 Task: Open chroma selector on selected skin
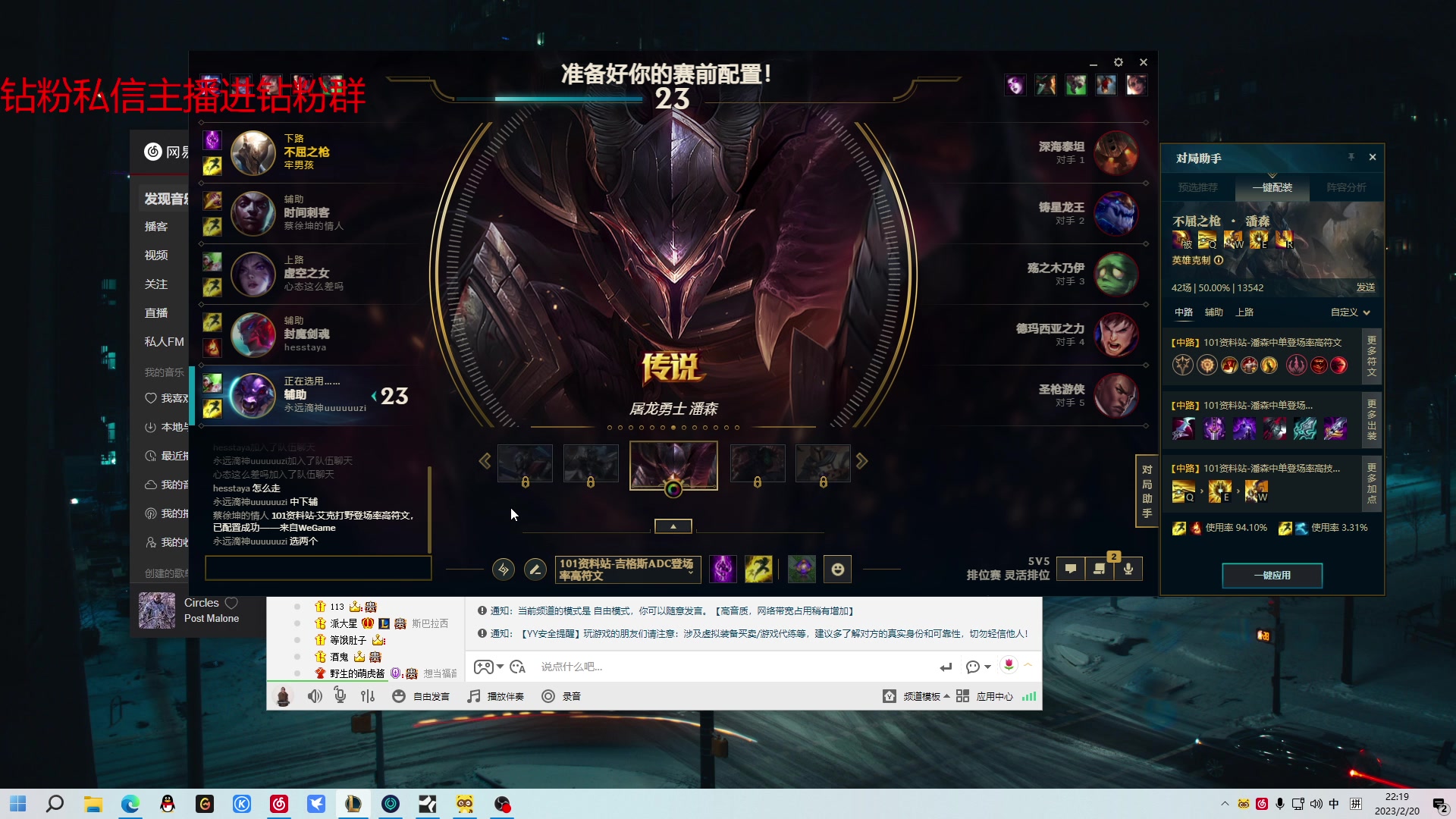pos(673,489)
